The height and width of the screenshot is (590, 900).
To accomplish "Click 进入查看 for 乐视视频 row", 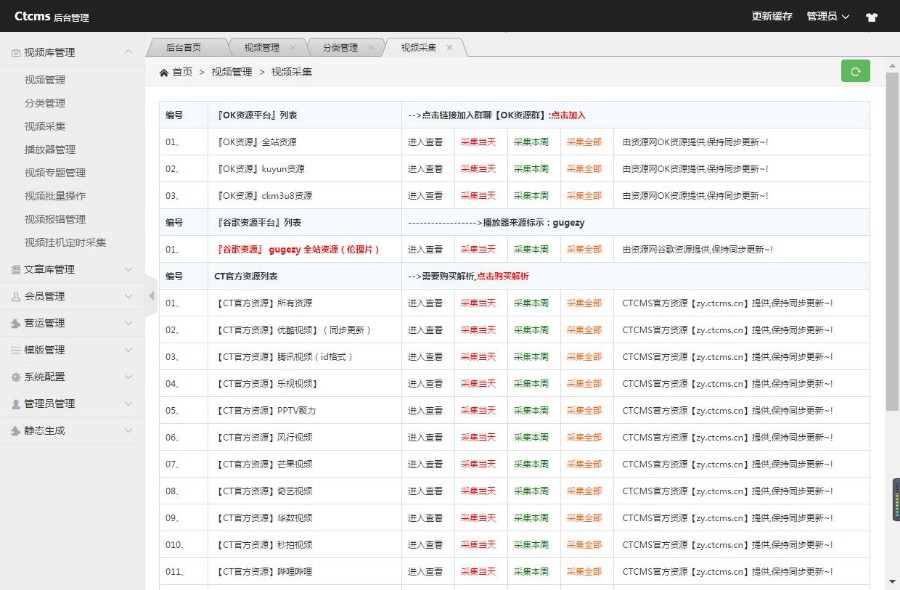I will (425, 383).
